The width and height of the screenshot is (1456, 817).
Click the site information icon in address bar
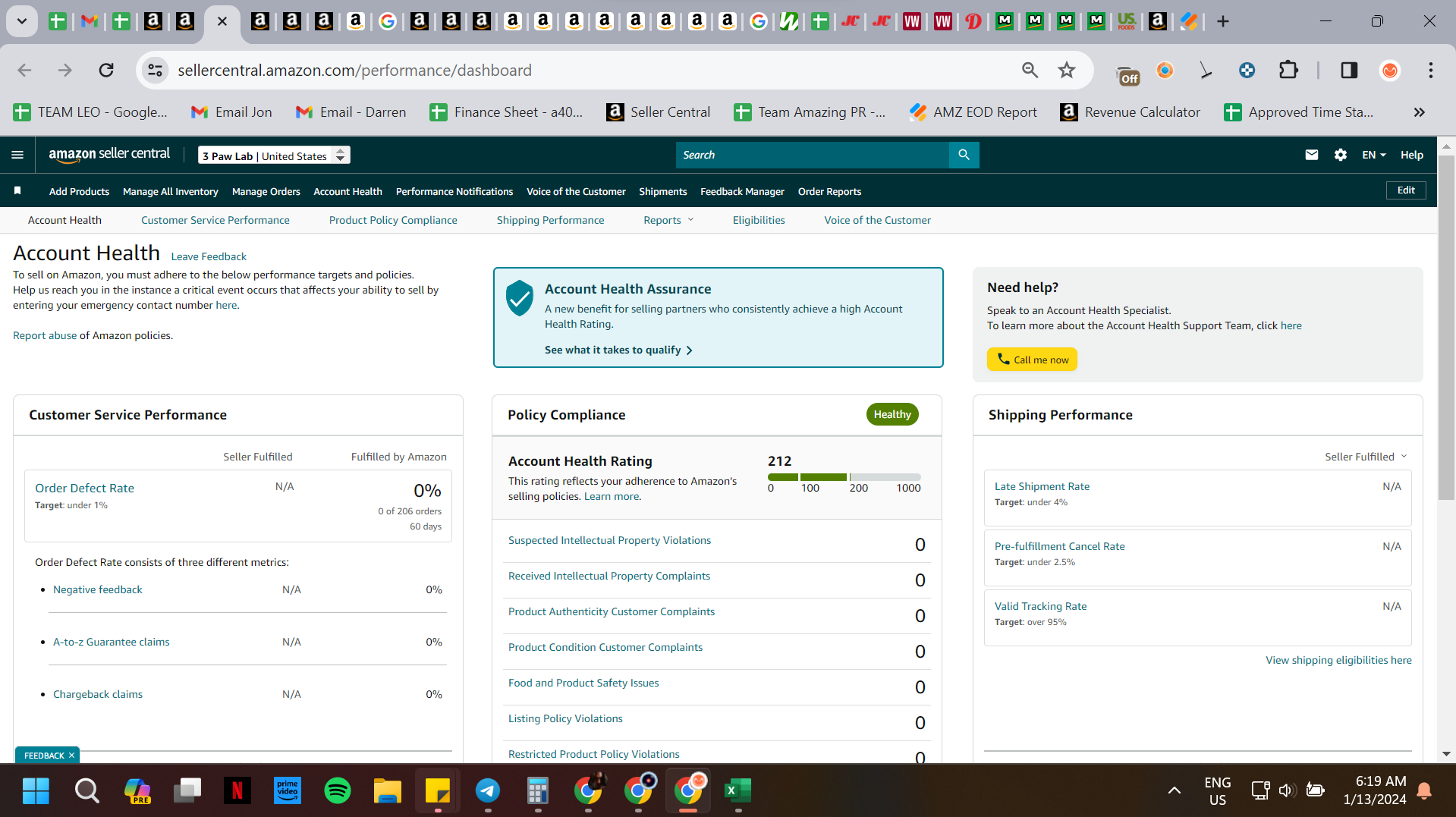[155, 71]
